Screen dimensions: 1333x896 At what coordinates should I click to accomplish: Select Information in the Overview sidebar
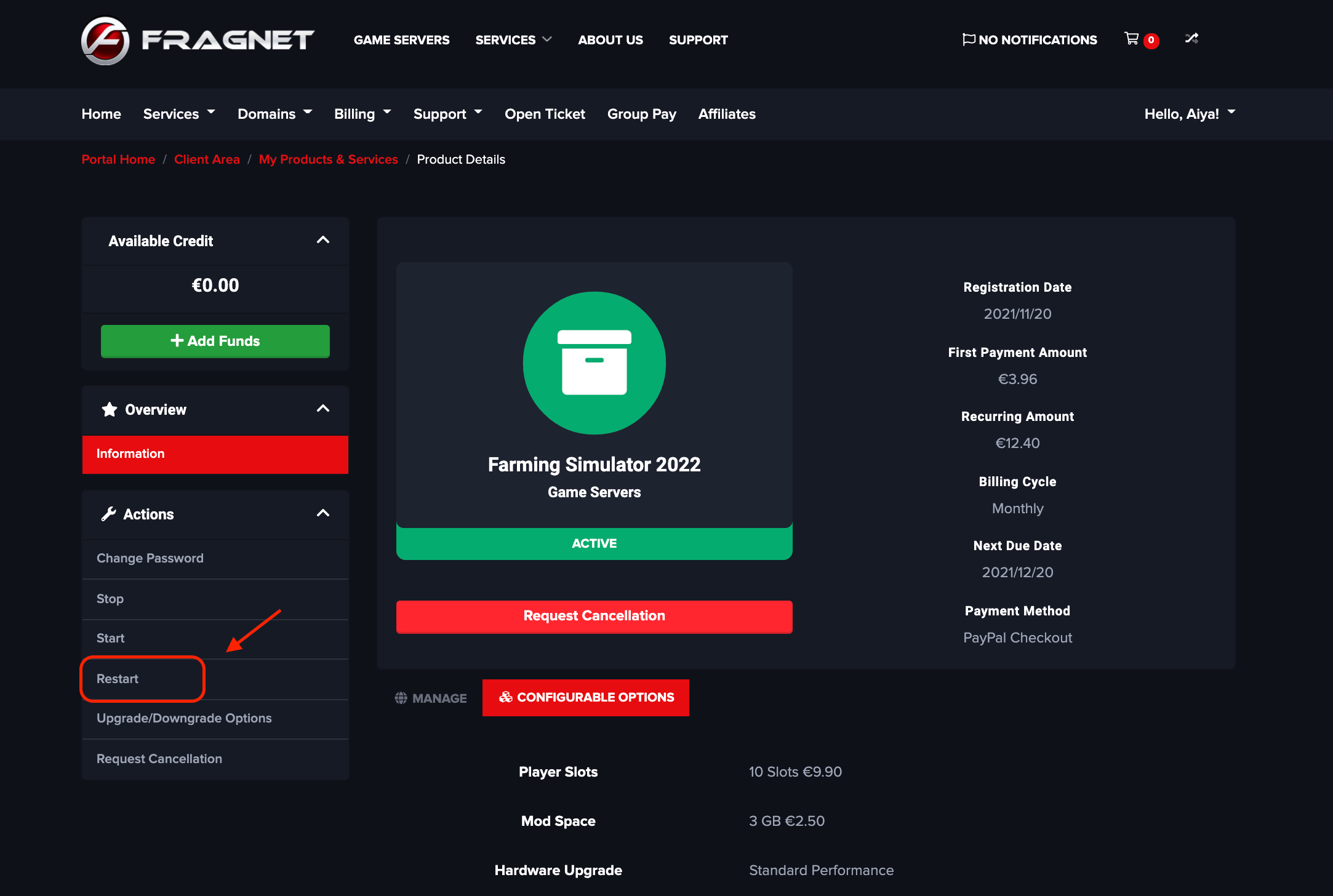[215, 454]
